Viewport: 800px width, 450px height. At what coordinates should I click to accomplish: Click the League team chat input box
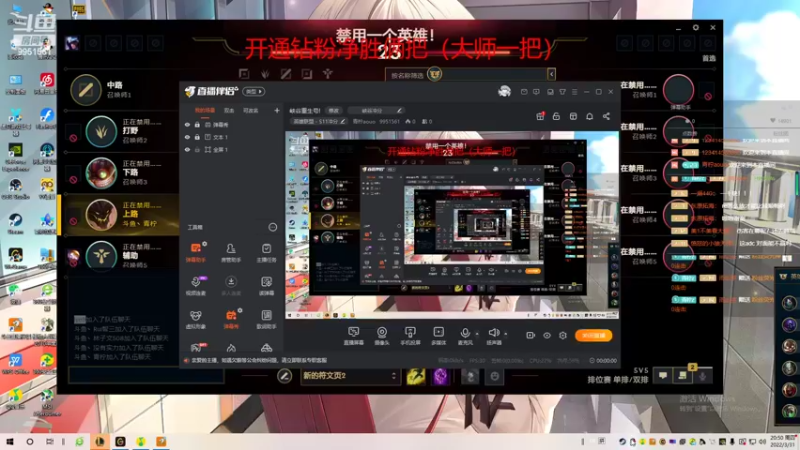point(146,376)
